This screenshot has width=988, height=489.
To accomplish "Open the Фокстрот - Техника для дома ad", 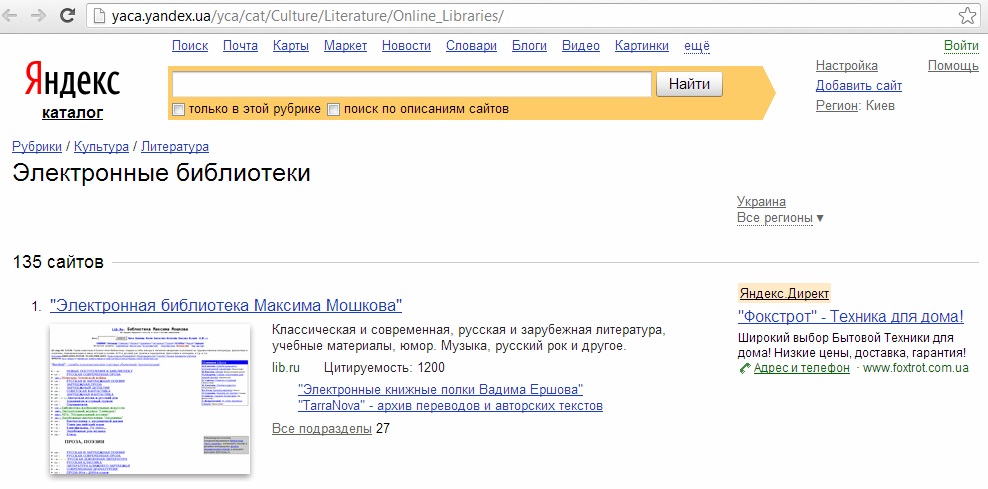I will coord(851,316).
